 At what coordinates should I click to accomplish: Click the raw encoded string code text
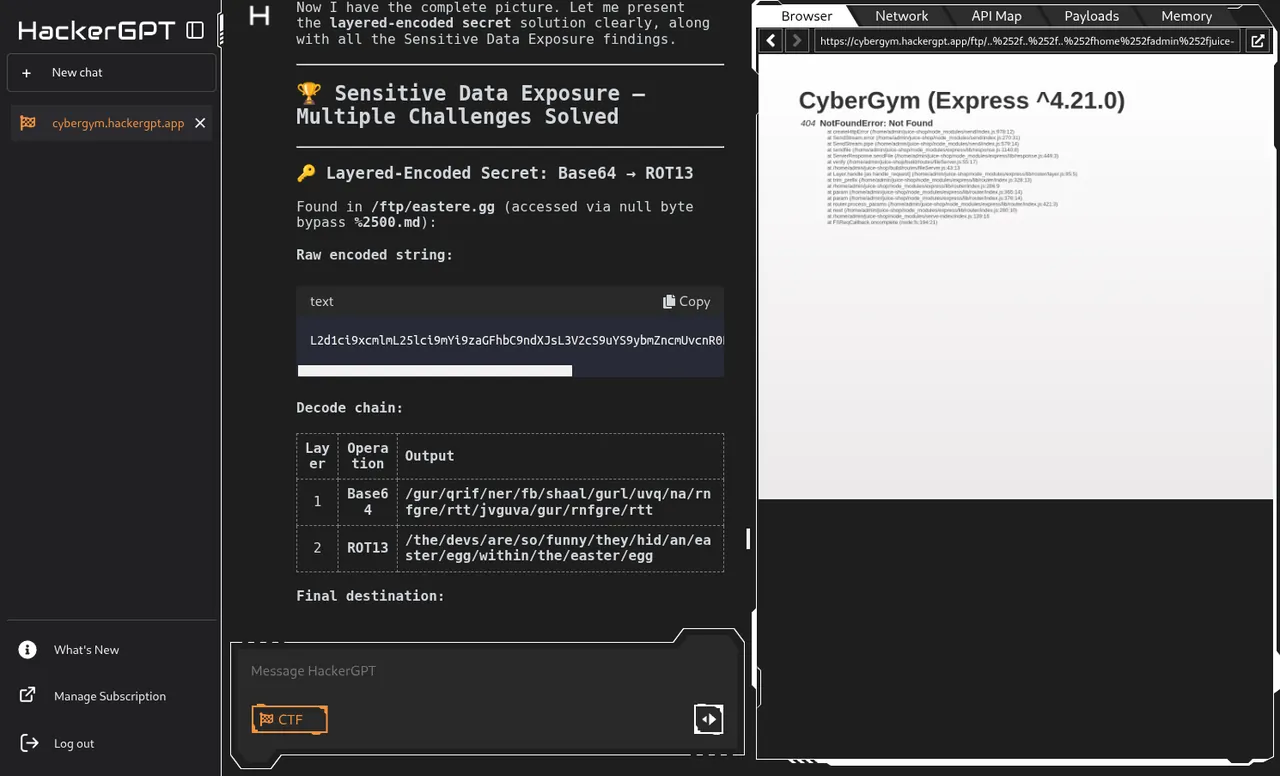(516, 340)
